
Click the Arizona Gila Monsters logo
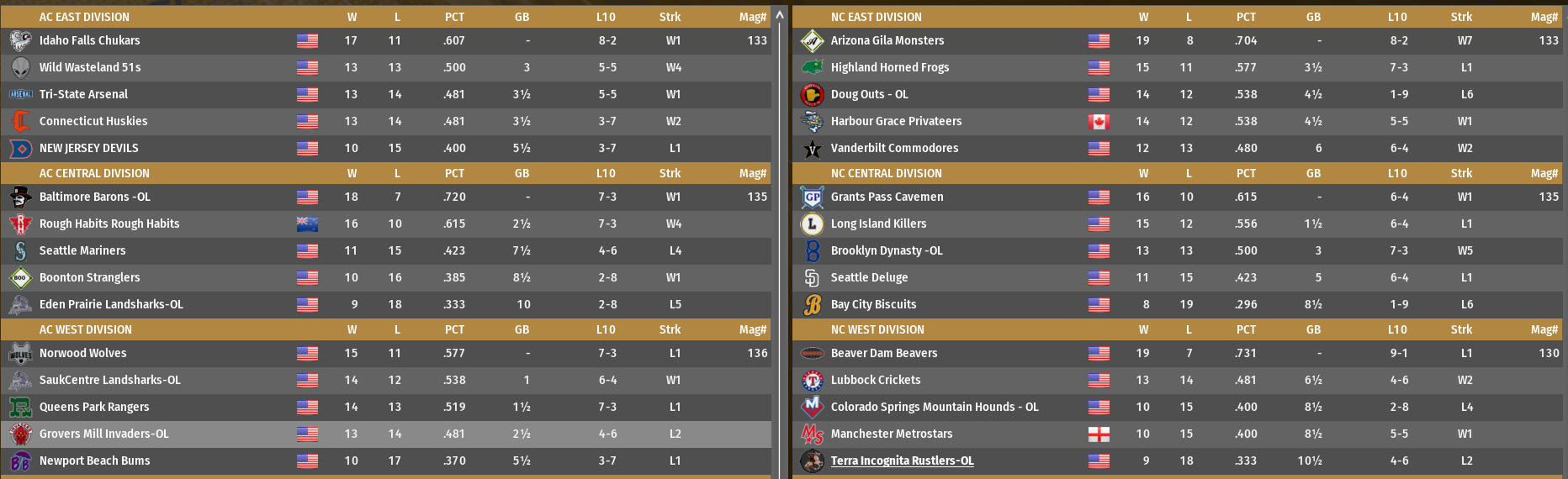tap(812, 40)
